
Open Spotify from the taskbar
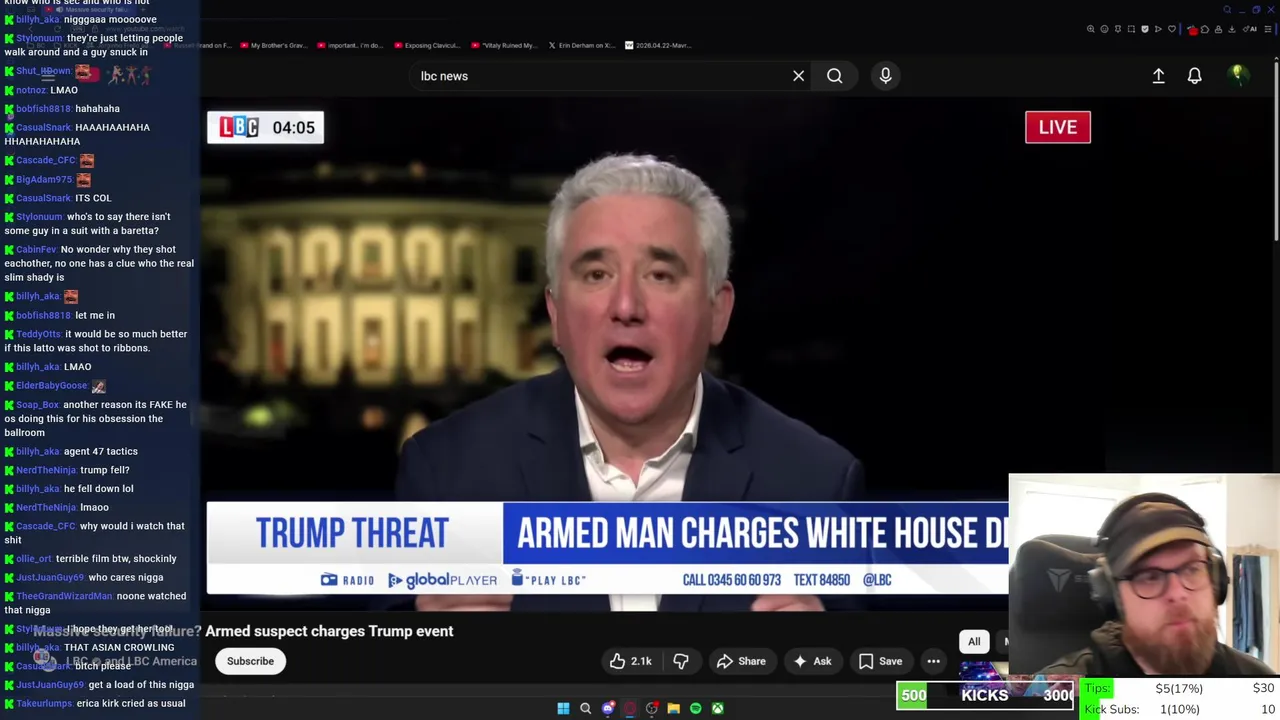pos(695,708)
